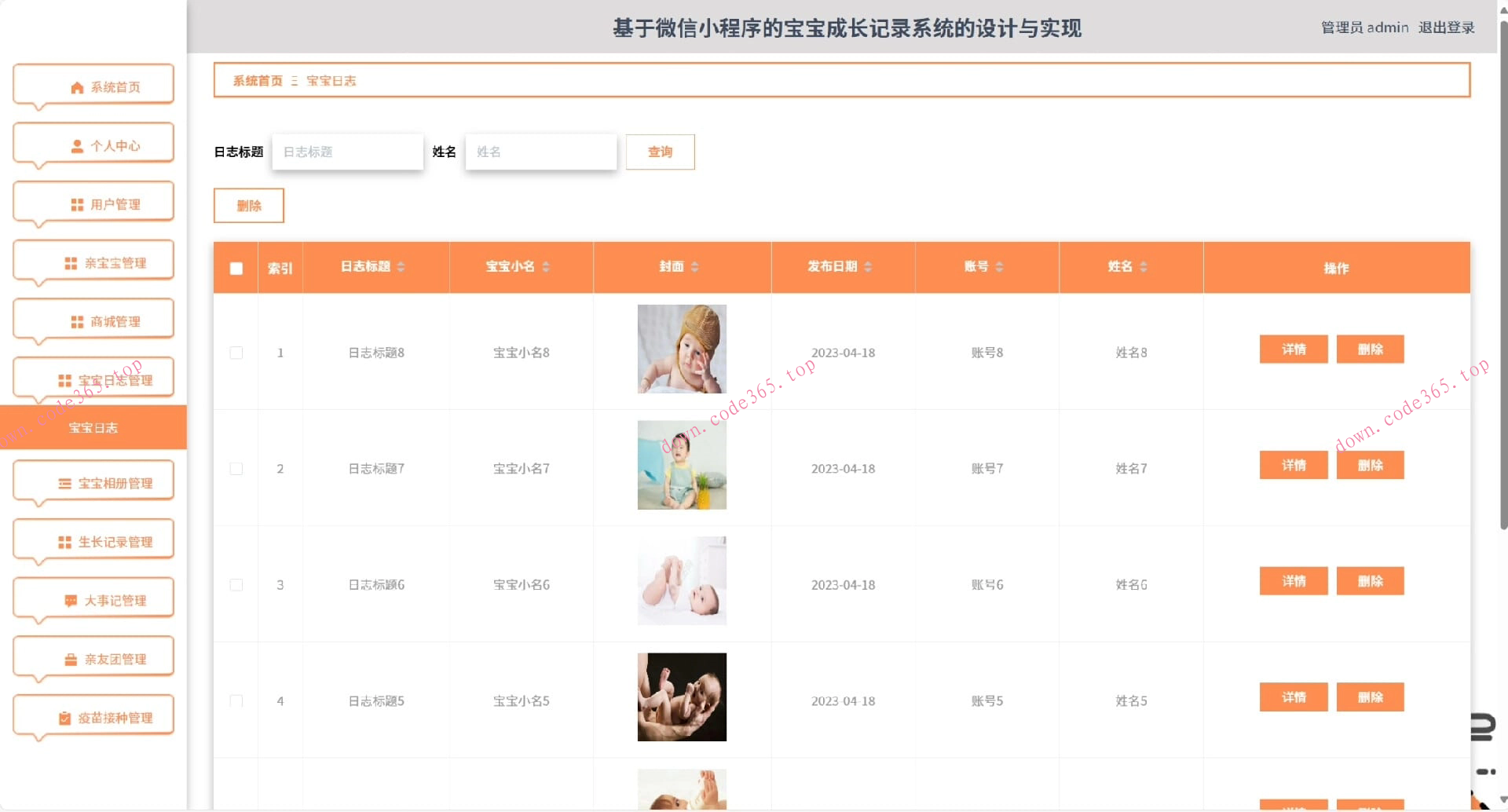Sort the table by 账号 column
The image size is (1508, 812).
pyautogui.click(x=999, y=266)
